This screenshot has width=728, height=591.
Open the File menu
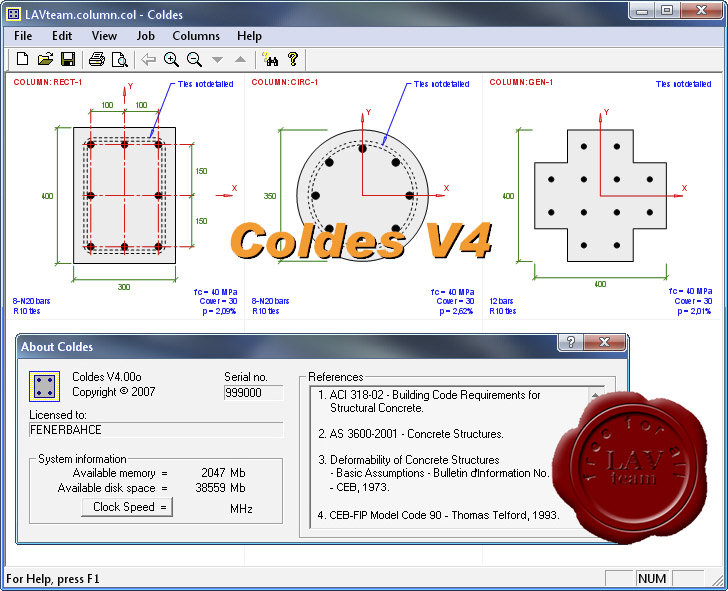click(23, 36)
